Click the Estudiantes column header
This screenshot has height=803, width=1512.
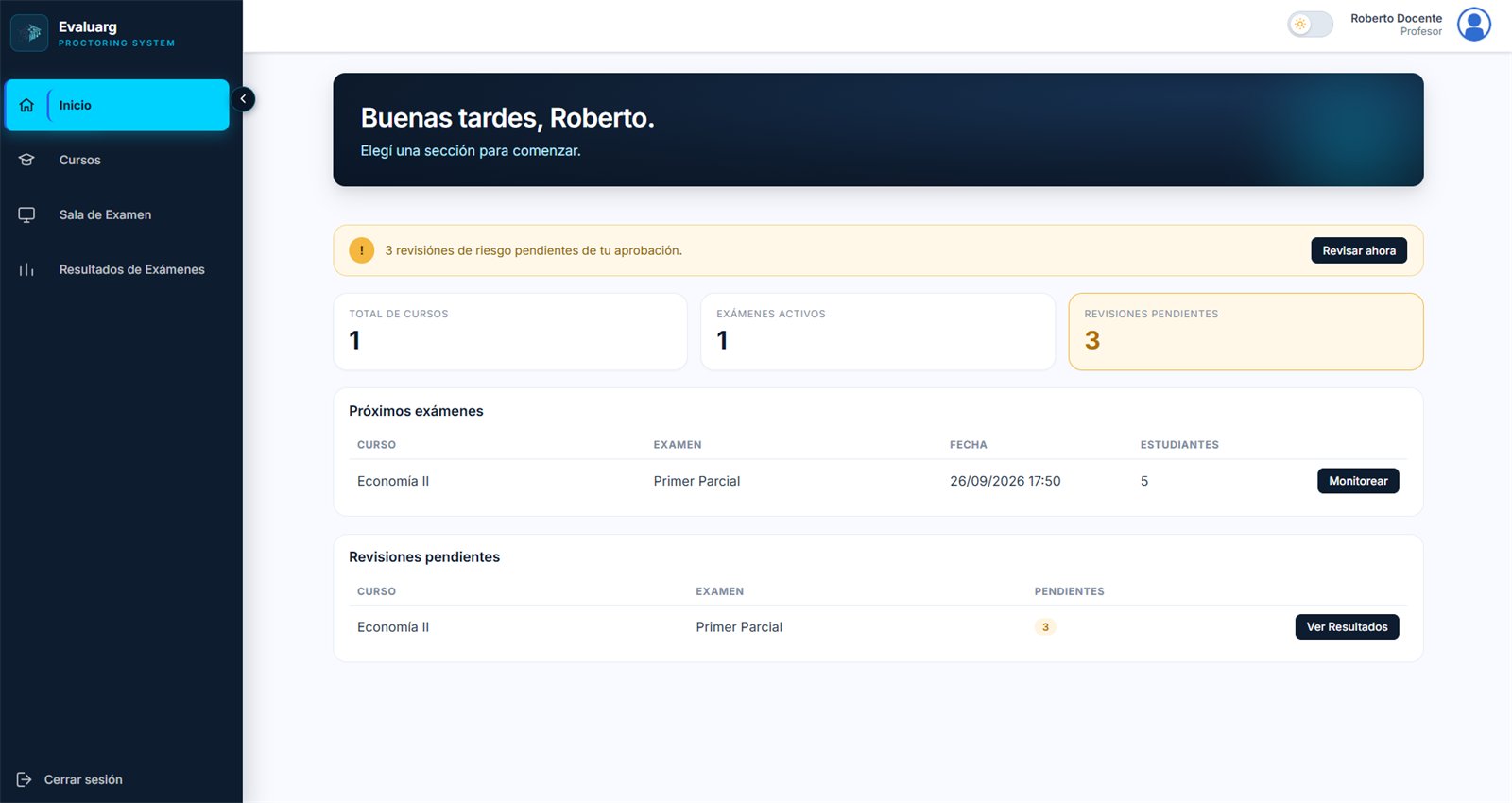tap(1179, 445)
